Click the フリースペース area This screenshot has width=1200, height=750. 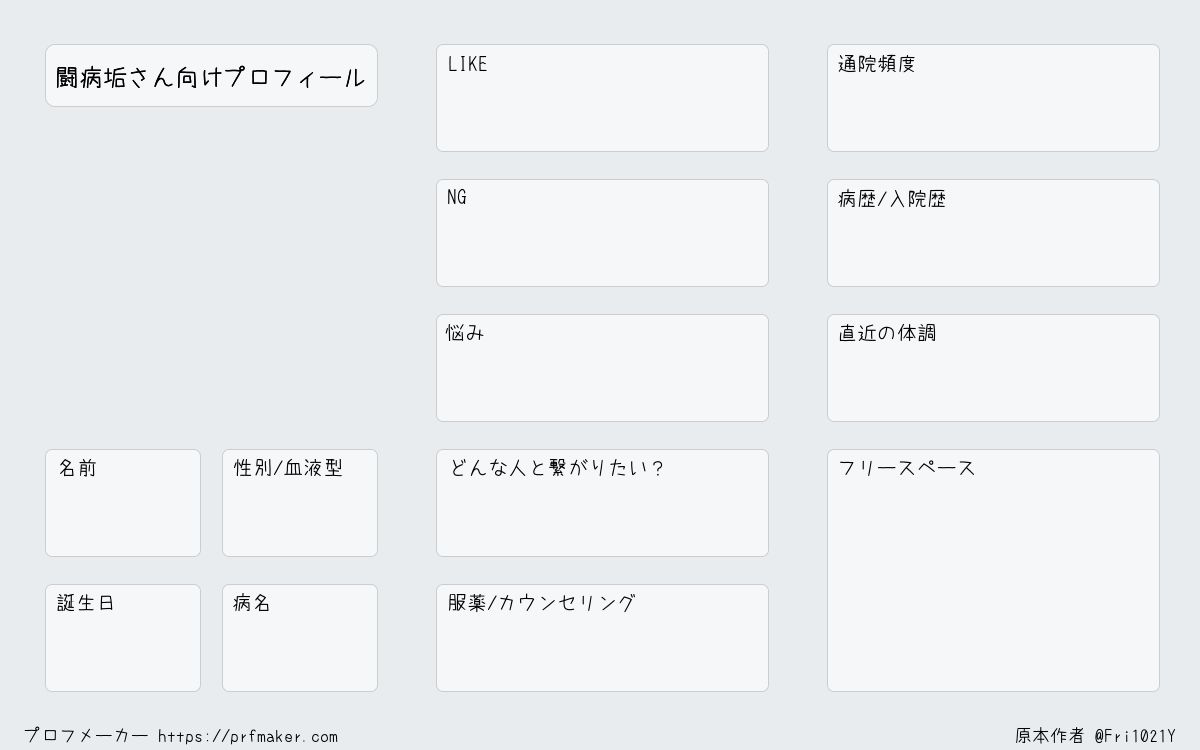pos(993,570)
